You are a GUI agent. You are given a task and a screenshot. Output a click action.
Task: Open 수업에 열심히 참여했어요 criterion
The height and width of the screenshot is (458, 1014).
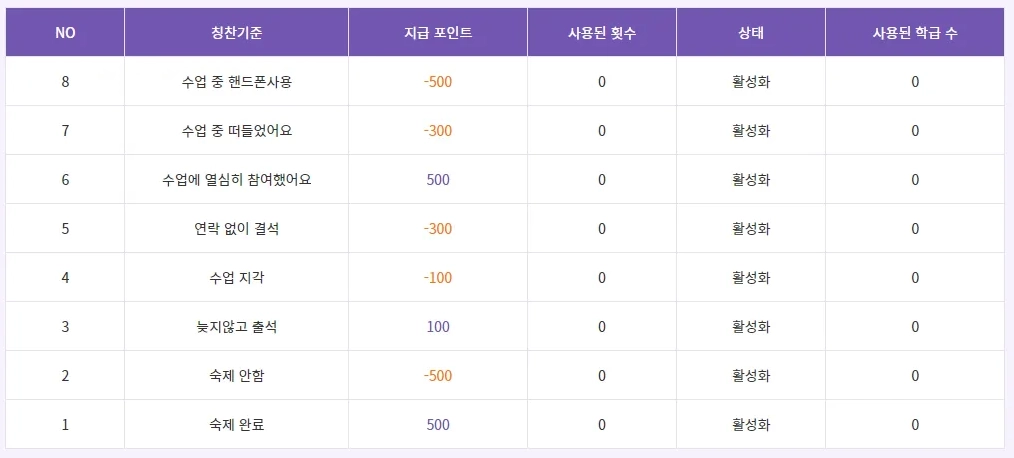click(237, 180)
